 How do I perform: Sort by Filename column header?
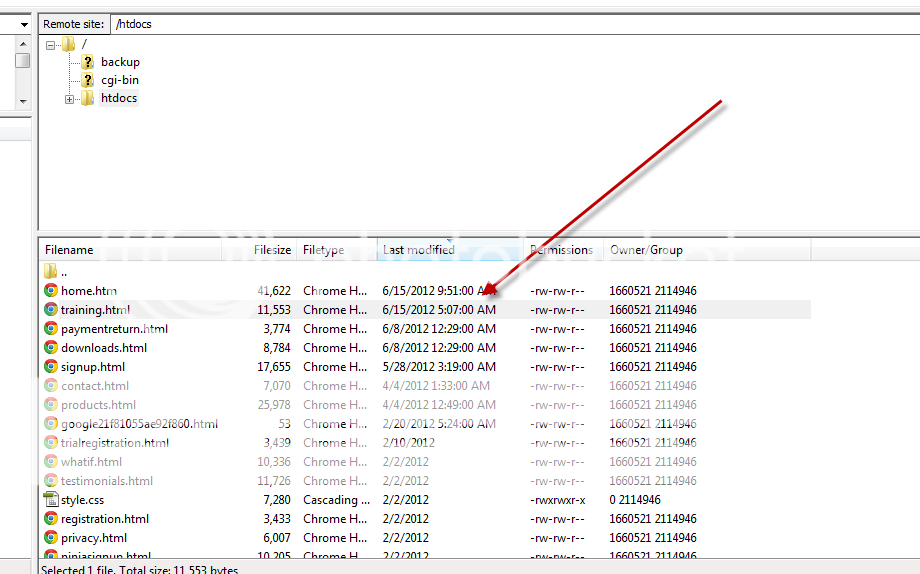click(130, 249)
